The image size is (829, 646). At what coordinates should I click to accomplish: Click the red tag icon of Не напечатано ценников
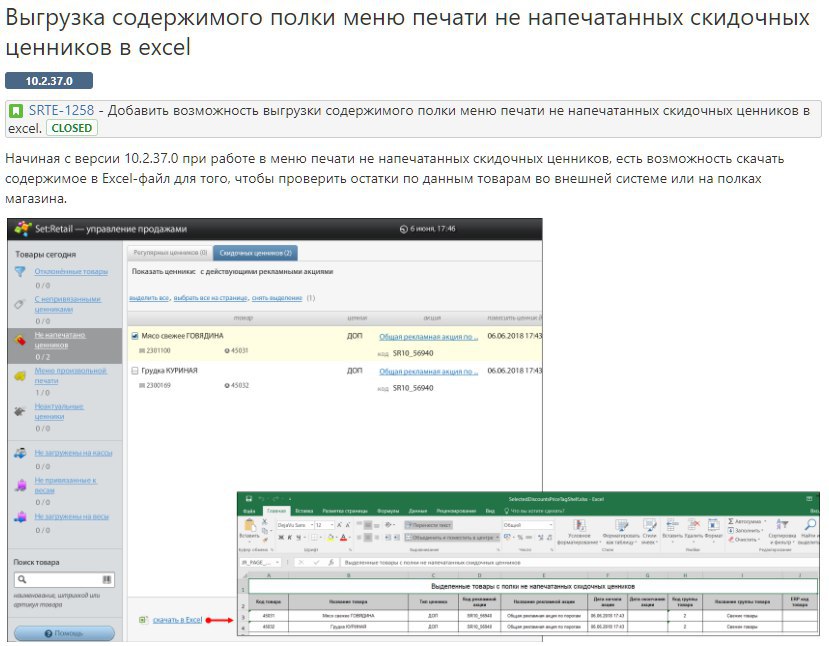pos(20,340)
